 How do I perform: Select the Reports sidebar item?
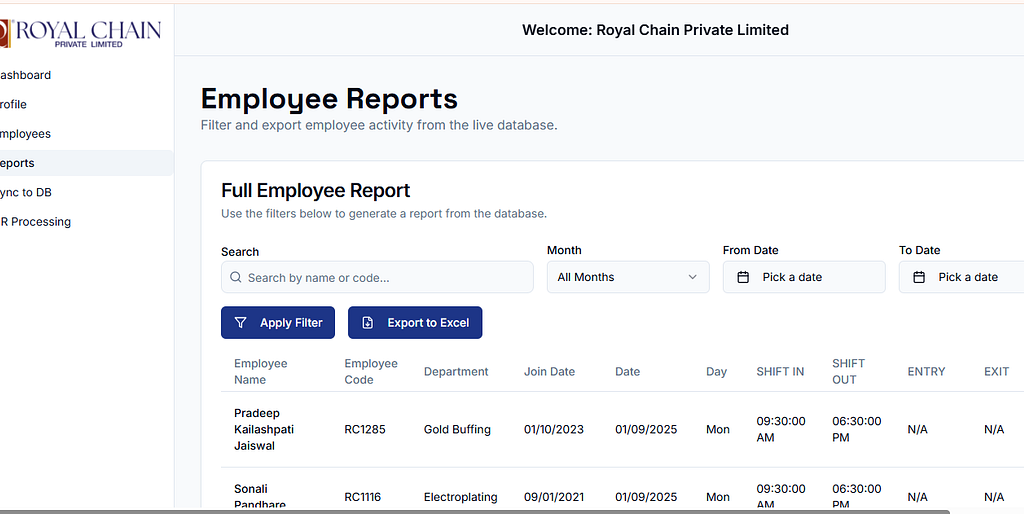pyautogui.click(x=86, y=163)
